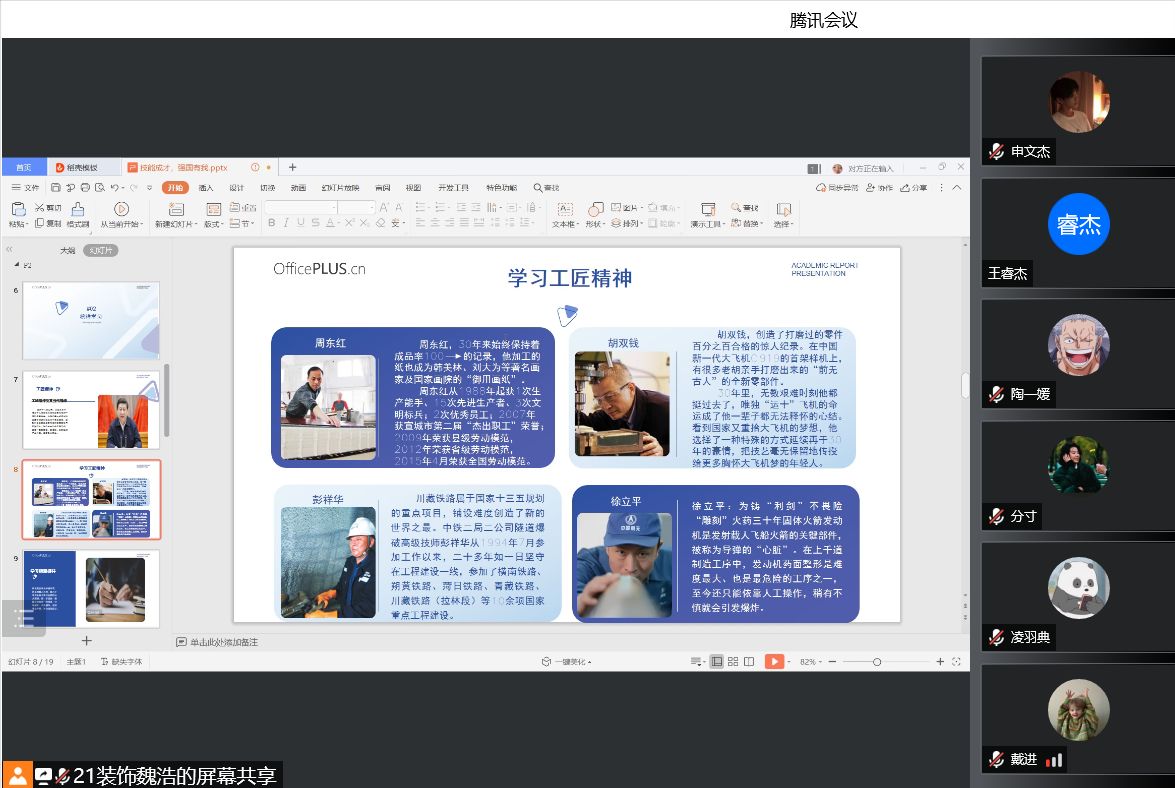The image size is (1175, 788).
Task: Select slide 7 thumbnail in slide panel
Action: pos(91,409)
